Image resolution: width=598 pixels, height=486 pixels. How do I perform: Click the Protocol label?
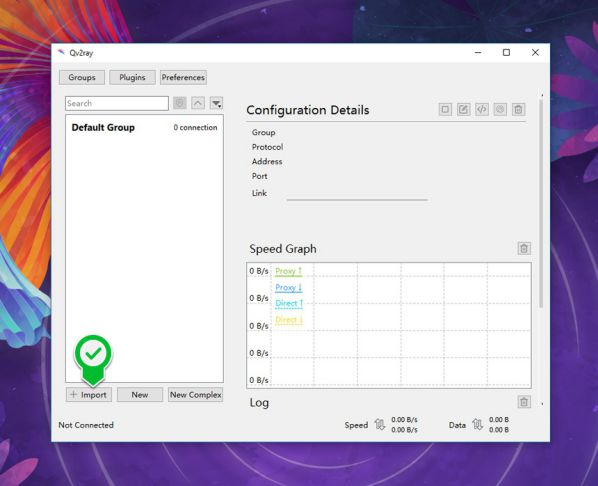point(267,147)
